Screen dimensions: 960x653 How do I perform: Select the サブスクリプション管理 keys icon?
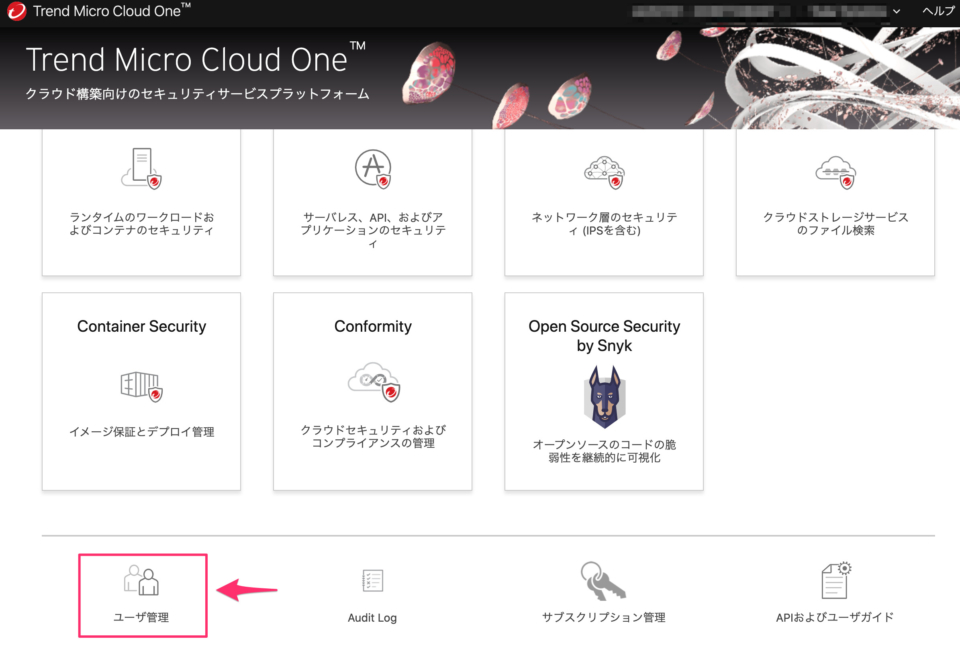602,580
